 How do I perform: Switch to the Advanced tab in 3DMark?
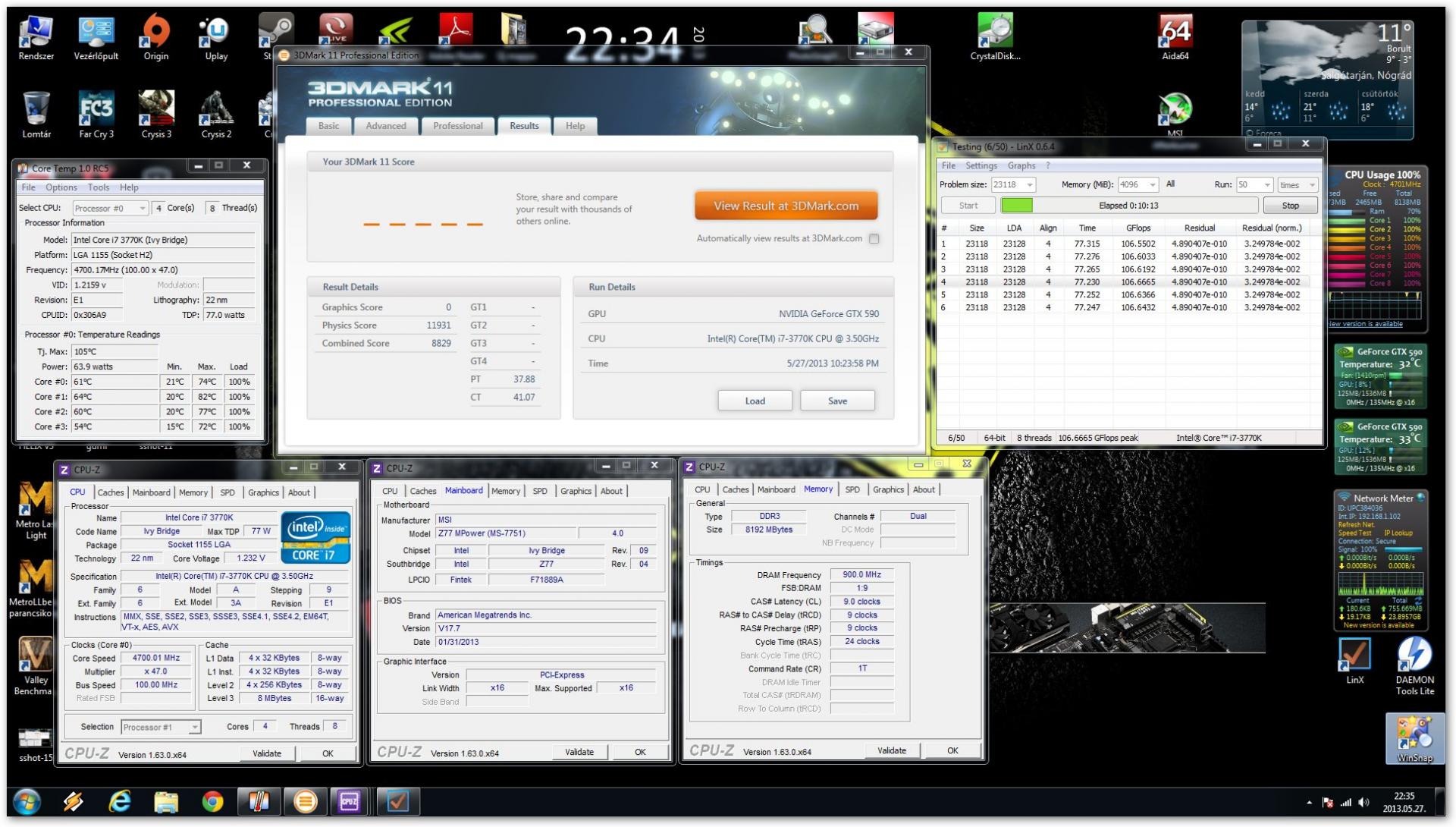pyautogui.click(x=385, y=126)
